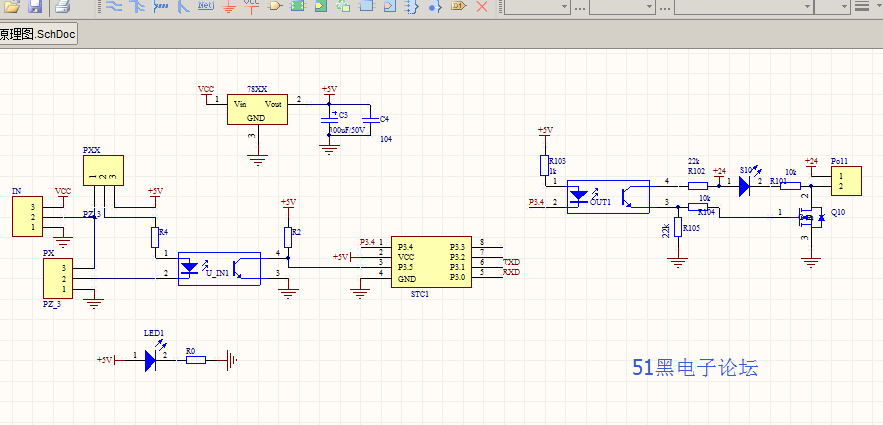Screen dimensions: 883x425
Task: Click the R2 resistor label
Action: click(297, 231)
